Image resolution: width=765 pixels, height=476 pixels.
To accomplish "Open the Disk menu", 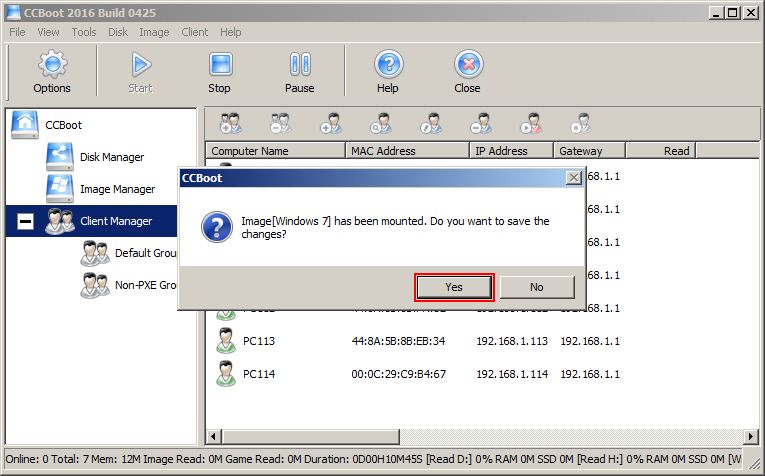I will pyautogui.click(x=118, y=32).
